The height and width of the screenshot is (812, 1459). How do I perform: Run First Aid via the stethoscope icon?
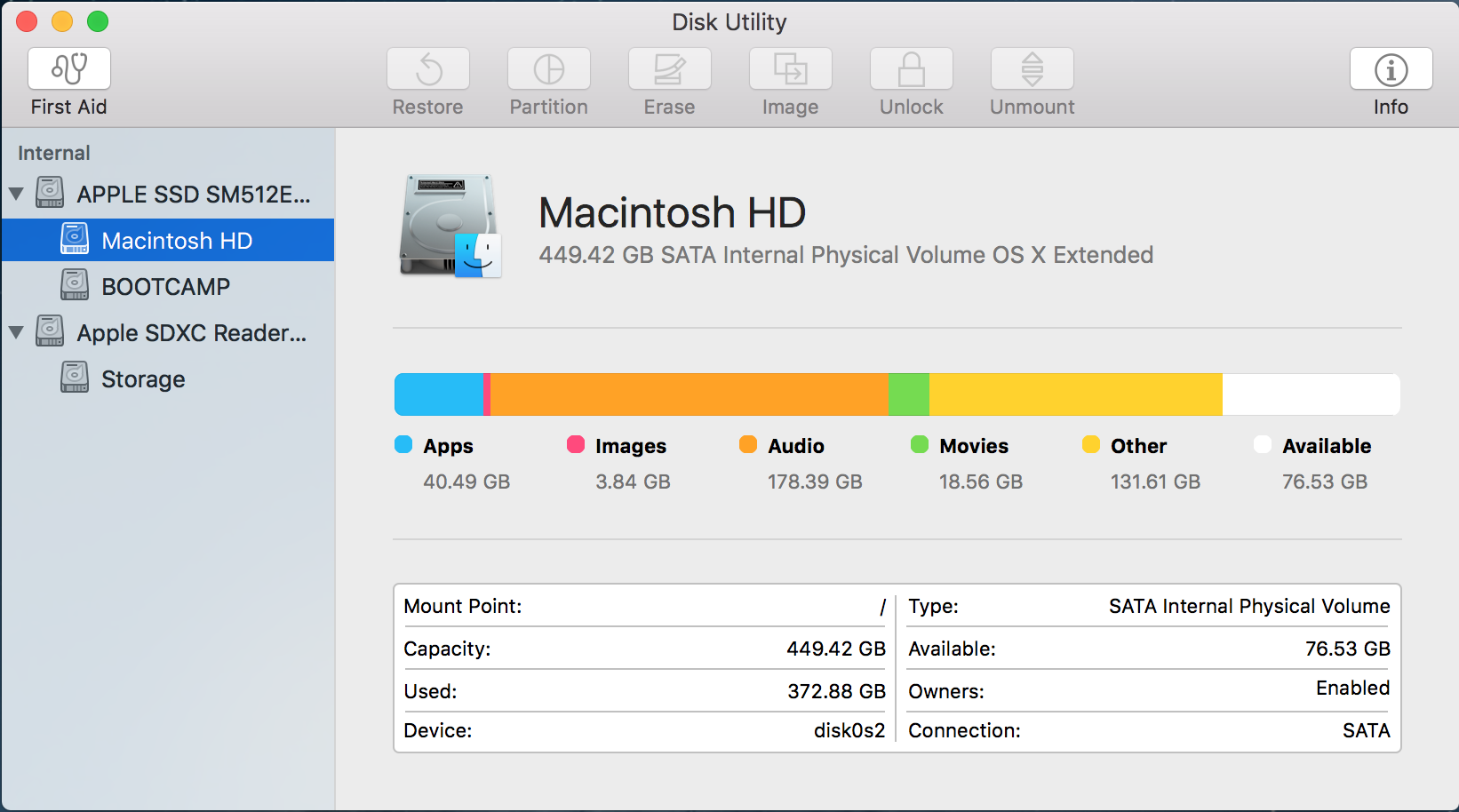[x=69, y=68]
